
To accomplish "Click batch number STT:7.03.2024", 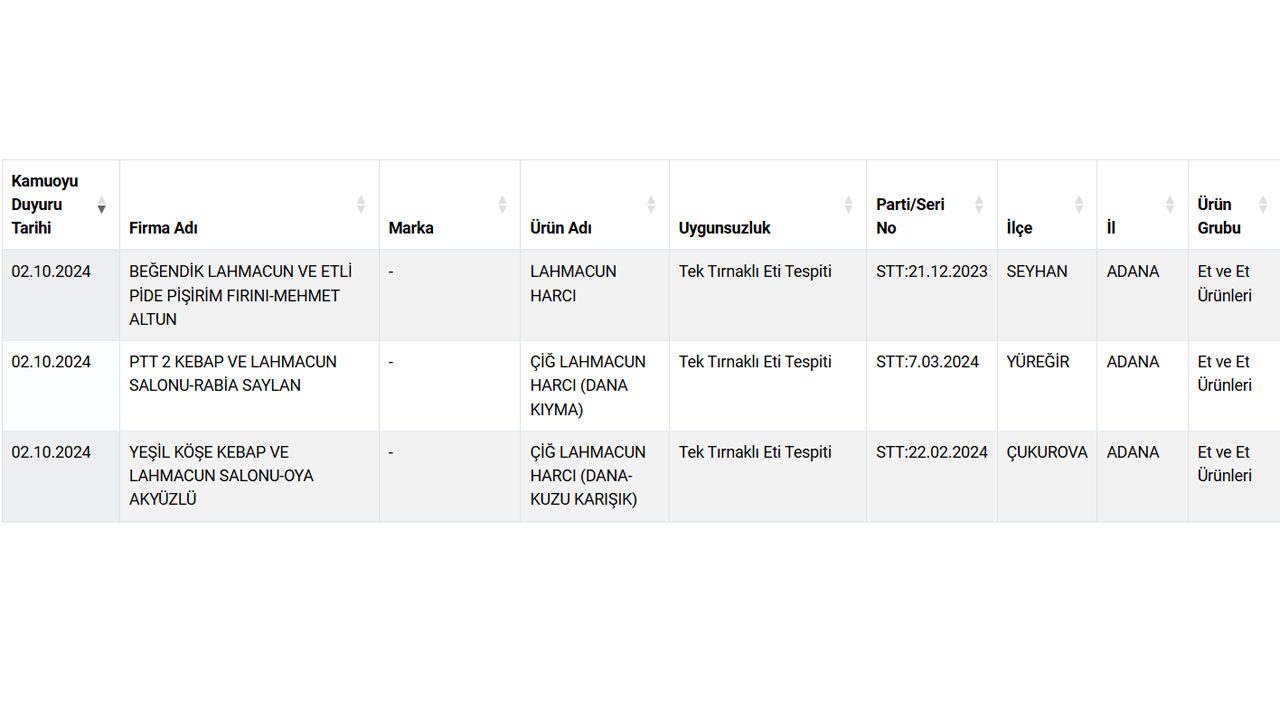I will pyautogui.click(x=927, y=361).
